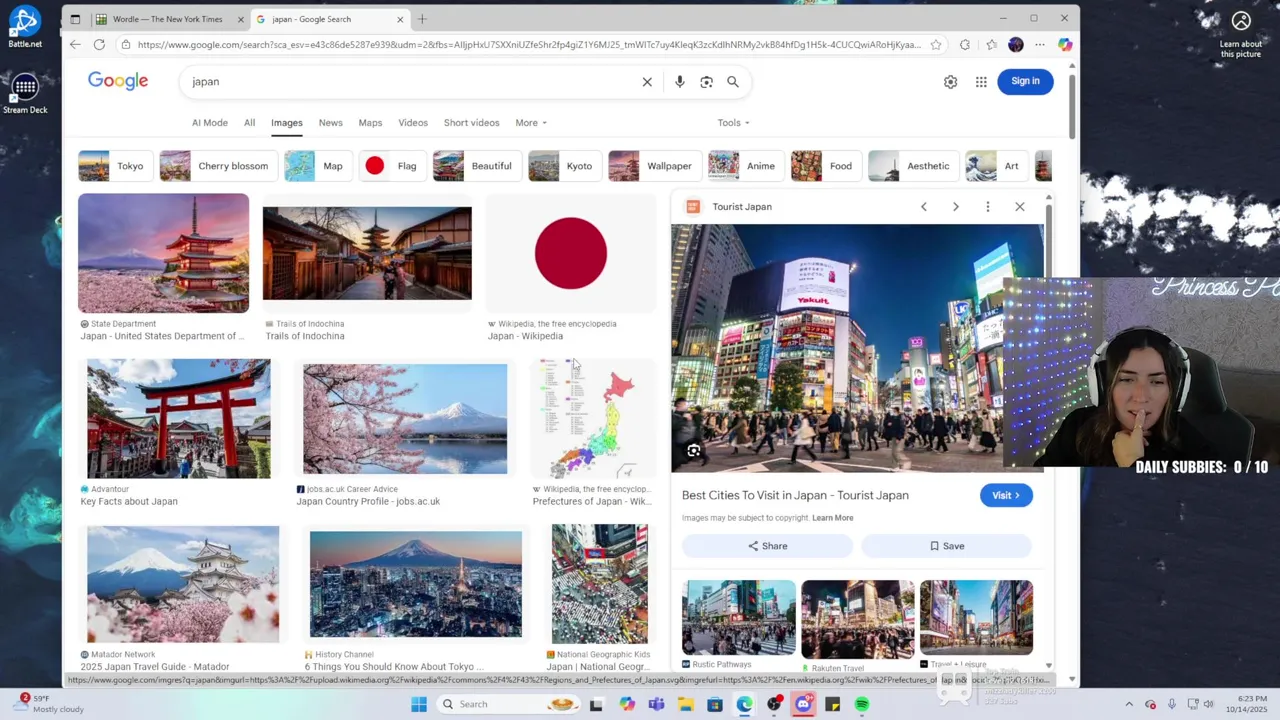The width and height of the screenshot is (1280, 720).
Task: Close the Wordle tab
Action: click(x=241, y=19)
